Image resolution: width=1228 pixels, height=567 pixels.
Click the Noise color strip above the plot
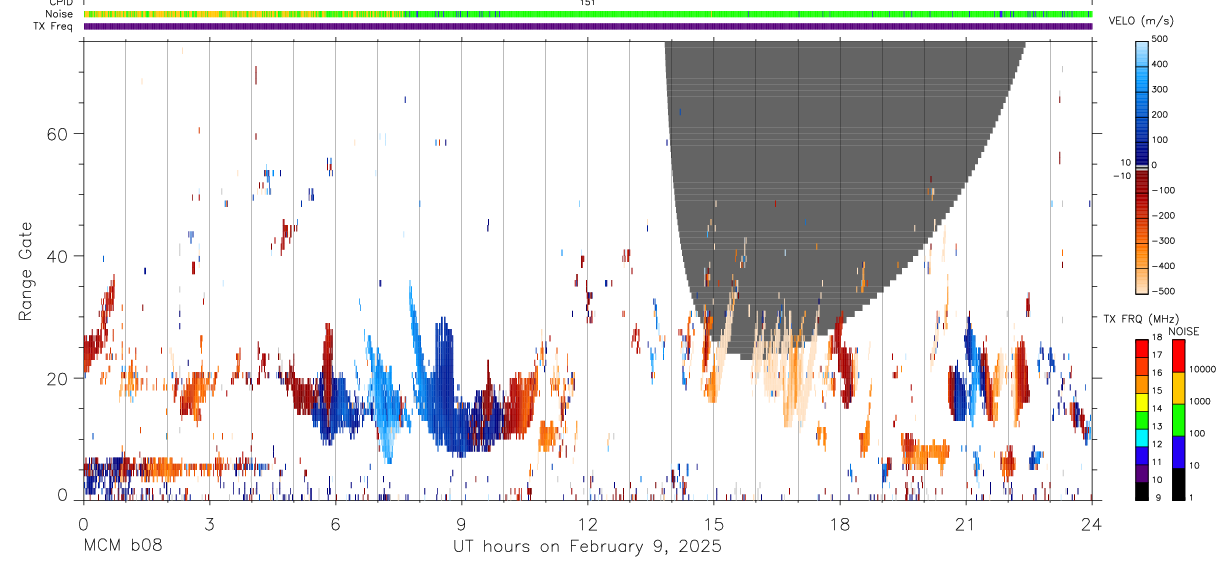tap(588, 14)
